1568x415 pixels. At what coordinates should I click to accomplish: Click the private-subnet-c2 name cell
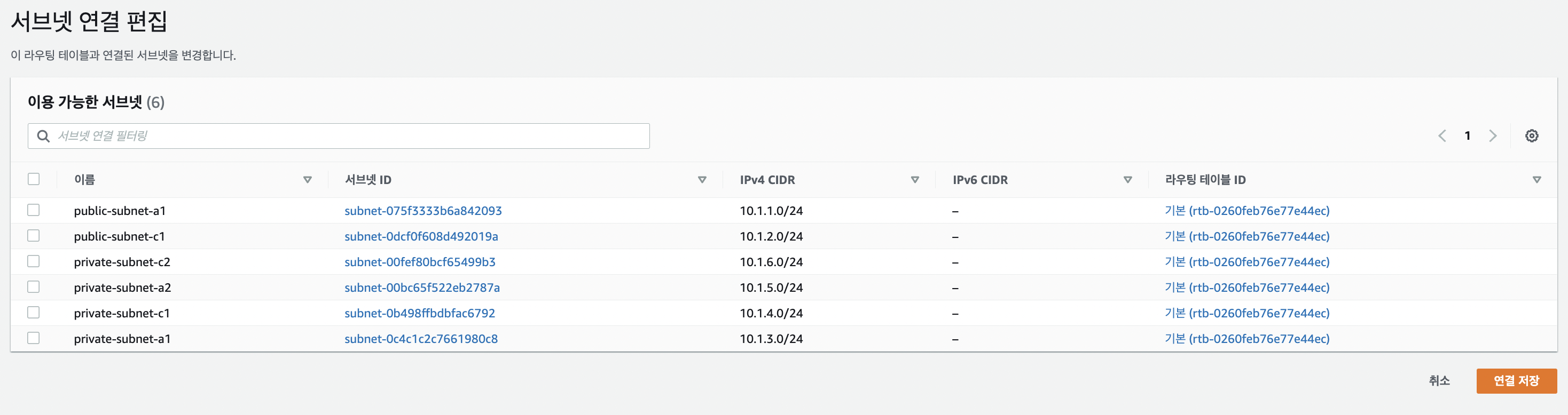[x=122, y=262]
